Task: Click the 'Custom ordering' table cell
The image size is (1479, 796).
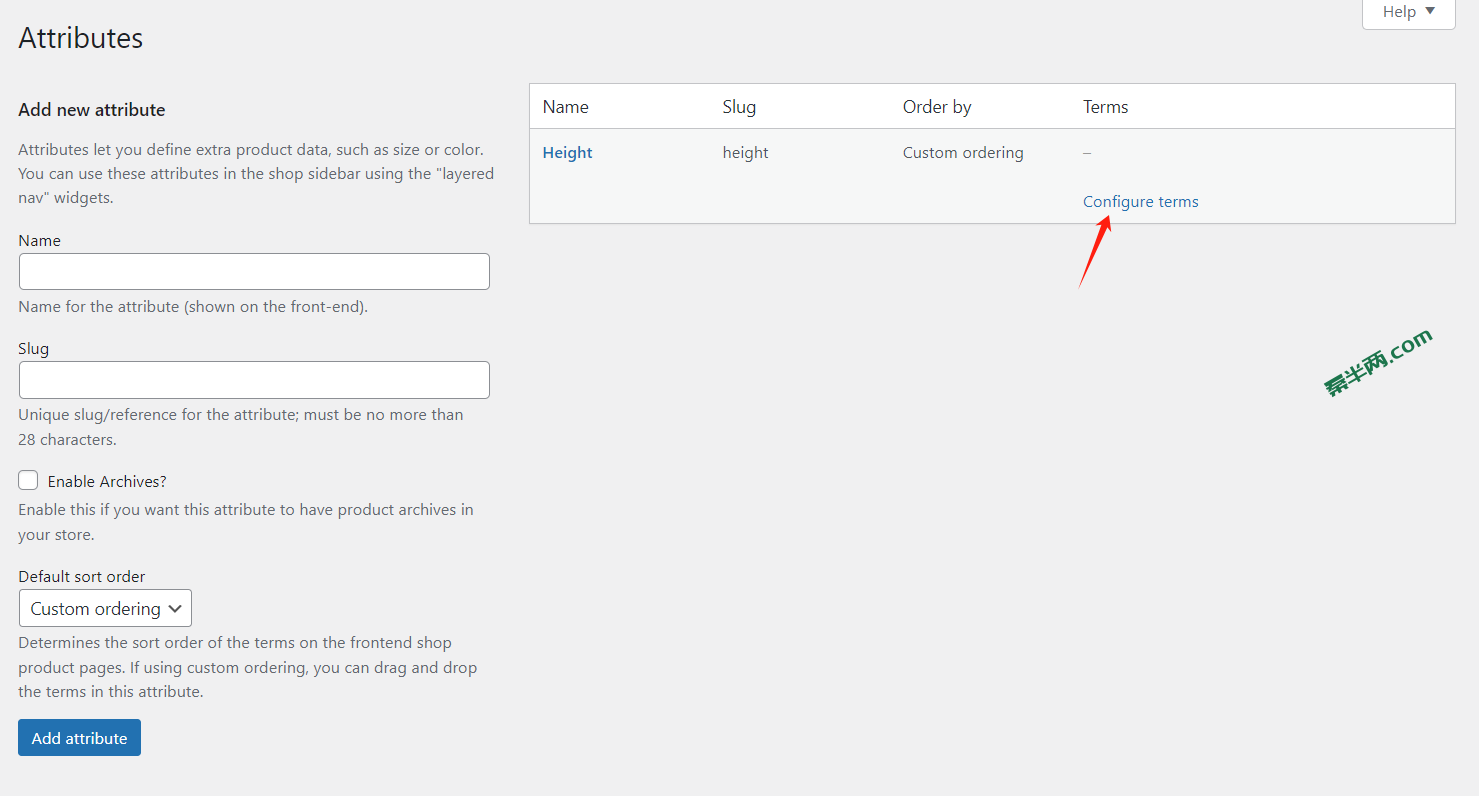Action: [963, 153]
